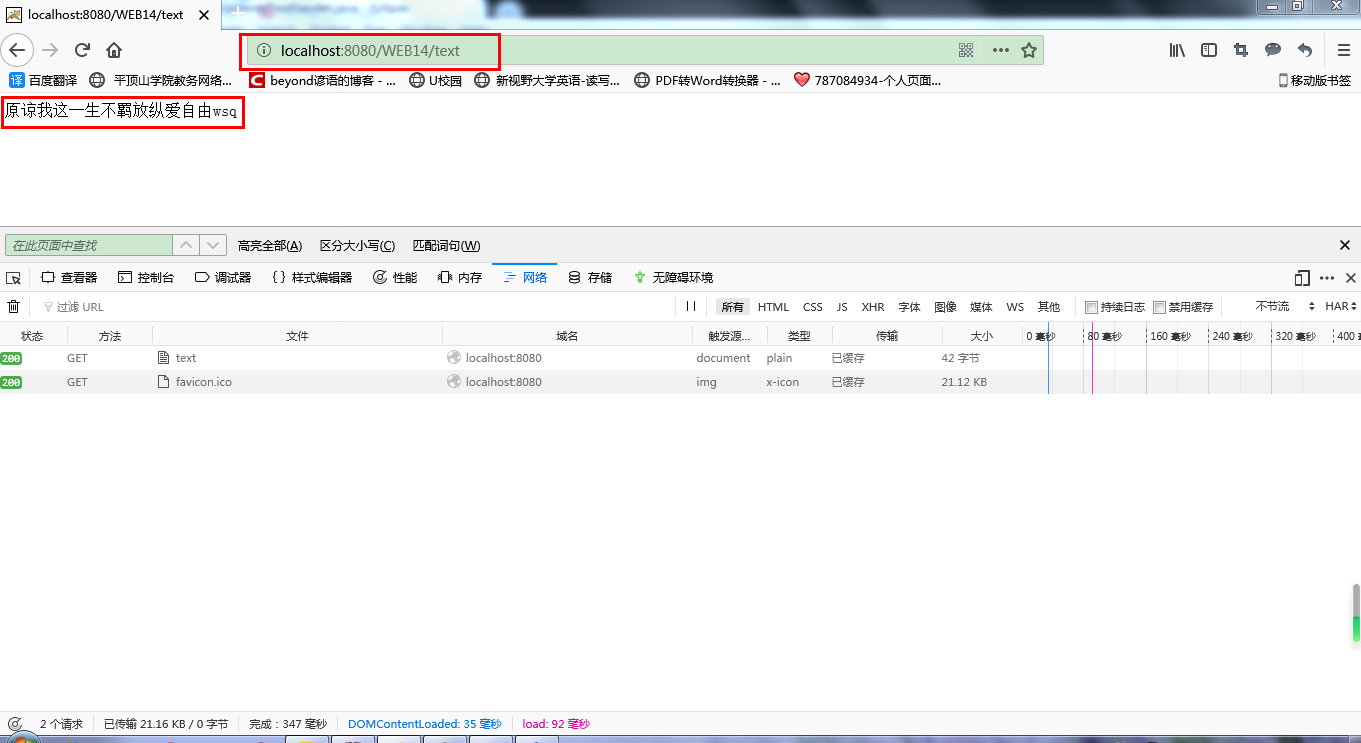This screenshot has height=743, width=1361.
Task: Close the localhost:8080/WEB14/text tab
Action: (204, 15)
